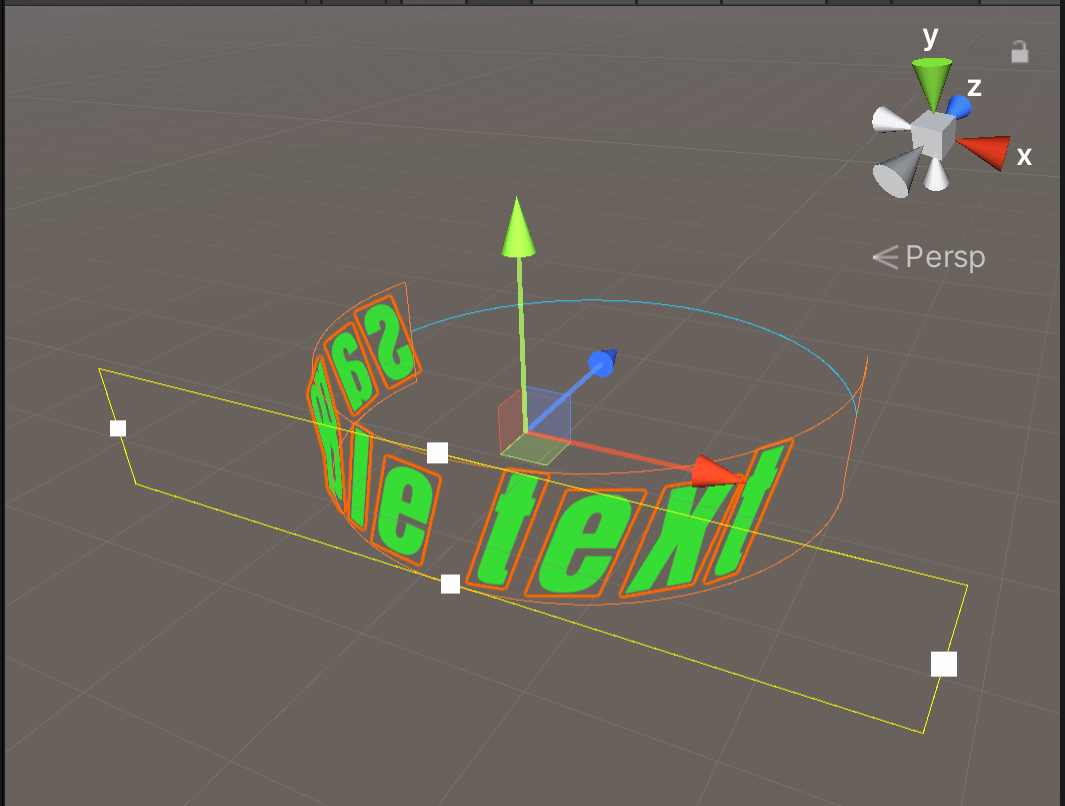Toggle the scene gizmo padlock

point(1019,51)
